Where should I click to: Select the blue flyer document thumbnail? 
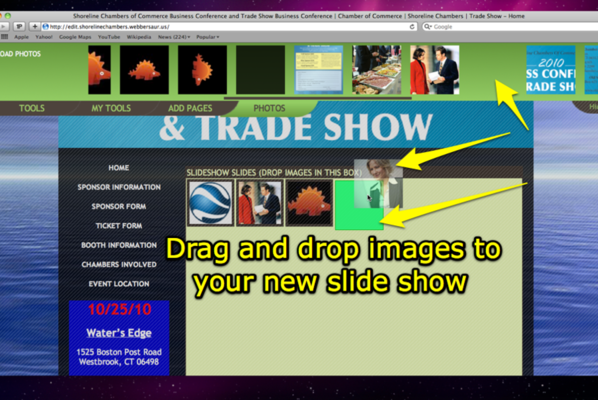pyautogui.click(x=318, y=70)
